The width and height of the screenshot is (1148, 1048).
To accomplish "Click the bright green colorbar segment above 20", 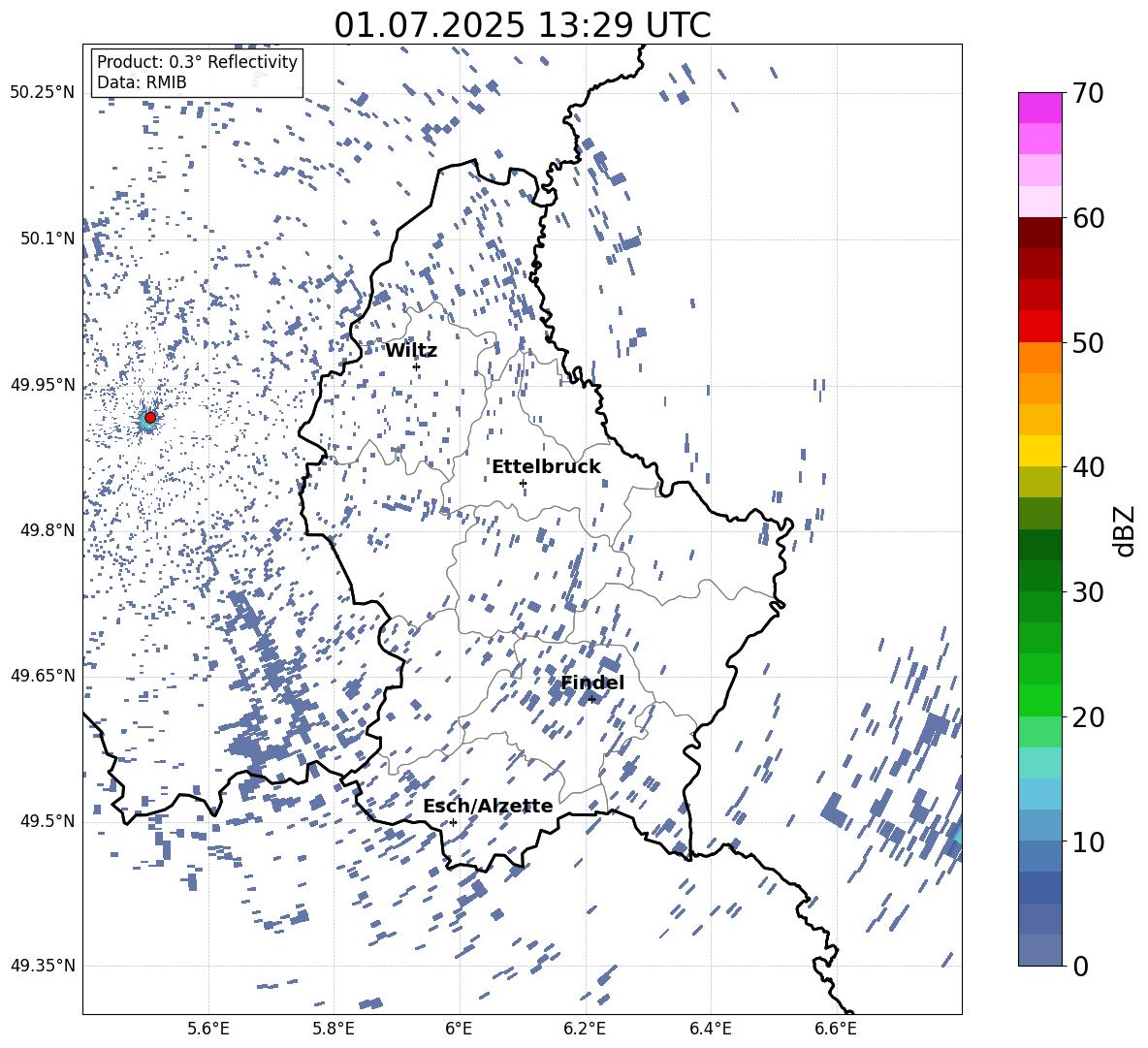I will click(x=1039, y=700).
